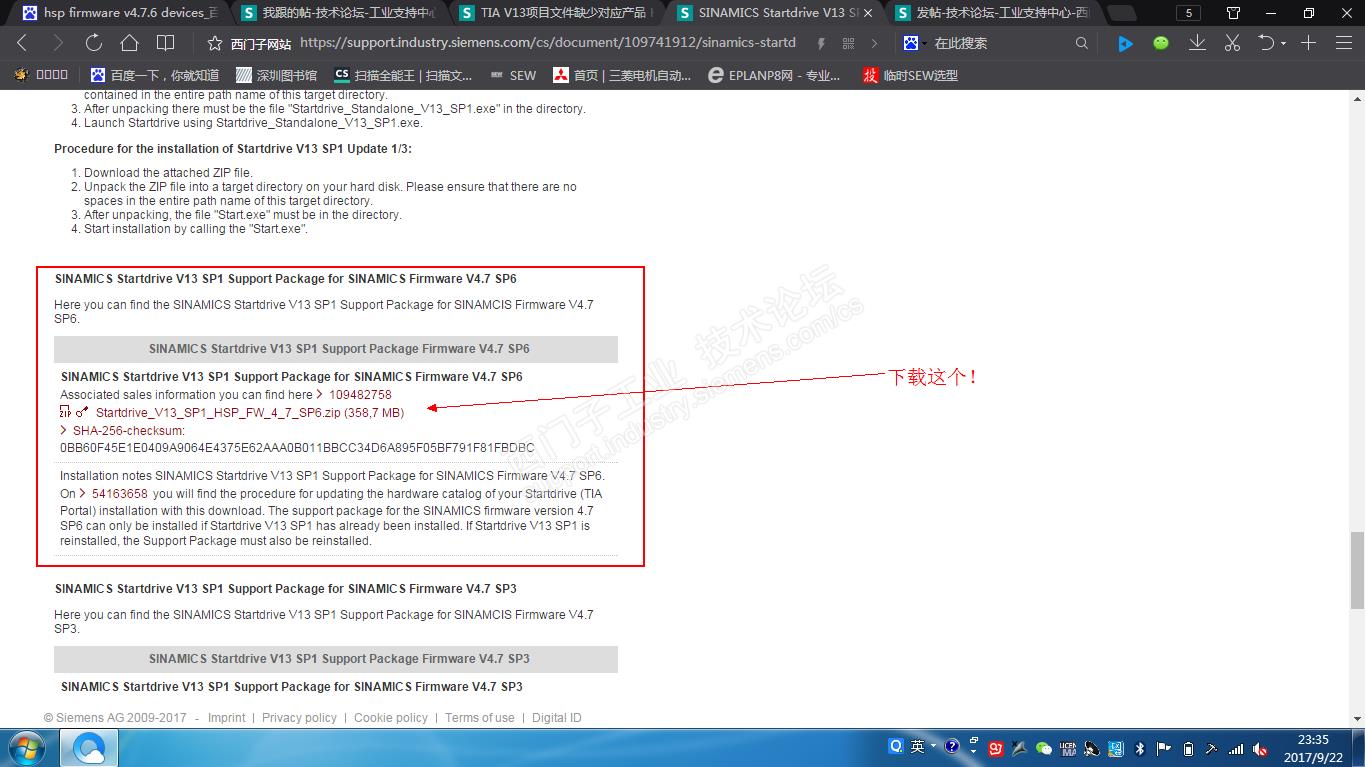
Task: Open the first bookmark with bee icon
Action: [x=41, y=75]
